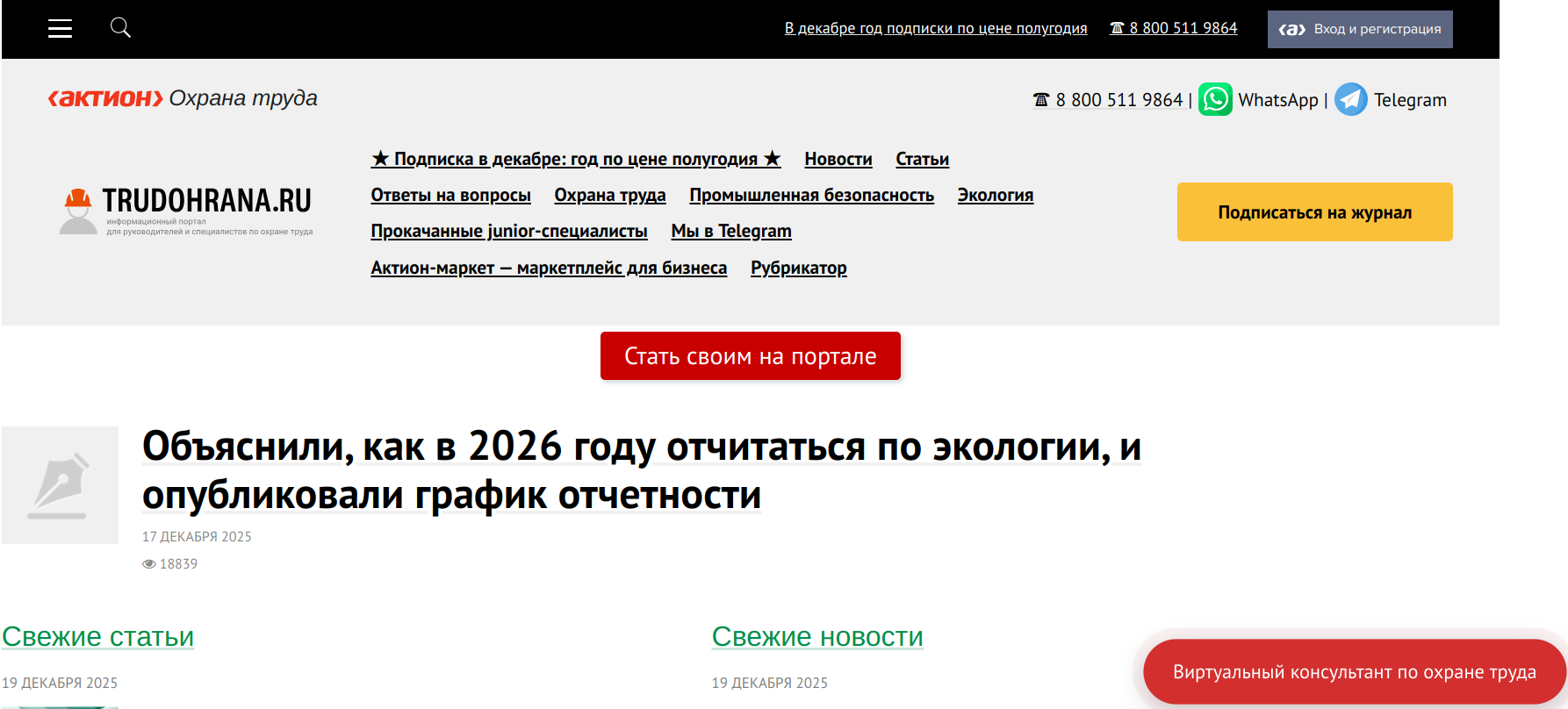
Task: Click Подписаться на журнал button
Action: tap(1314, 212)
